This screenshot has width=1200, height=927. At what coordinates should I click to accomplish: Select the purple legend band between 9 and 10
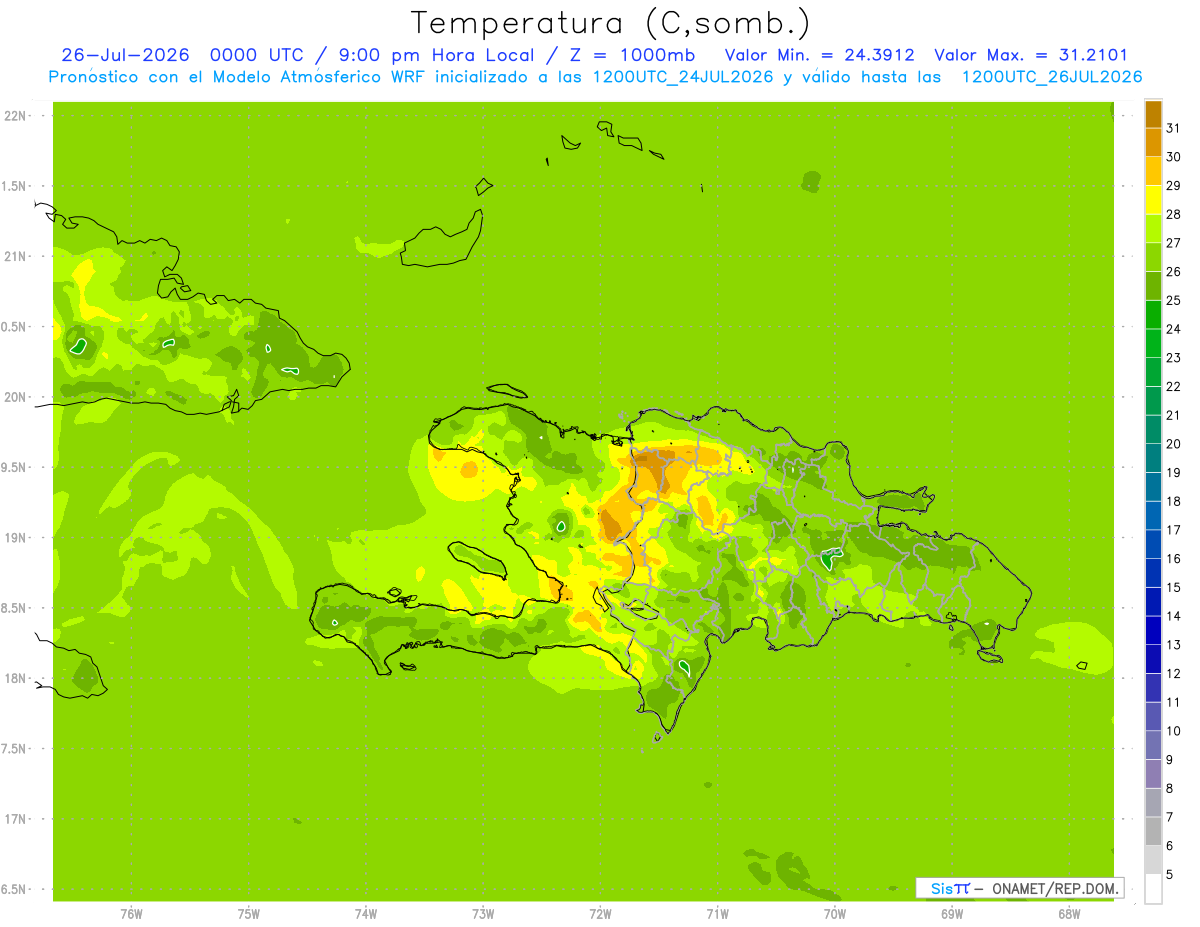click(1153, 745)
